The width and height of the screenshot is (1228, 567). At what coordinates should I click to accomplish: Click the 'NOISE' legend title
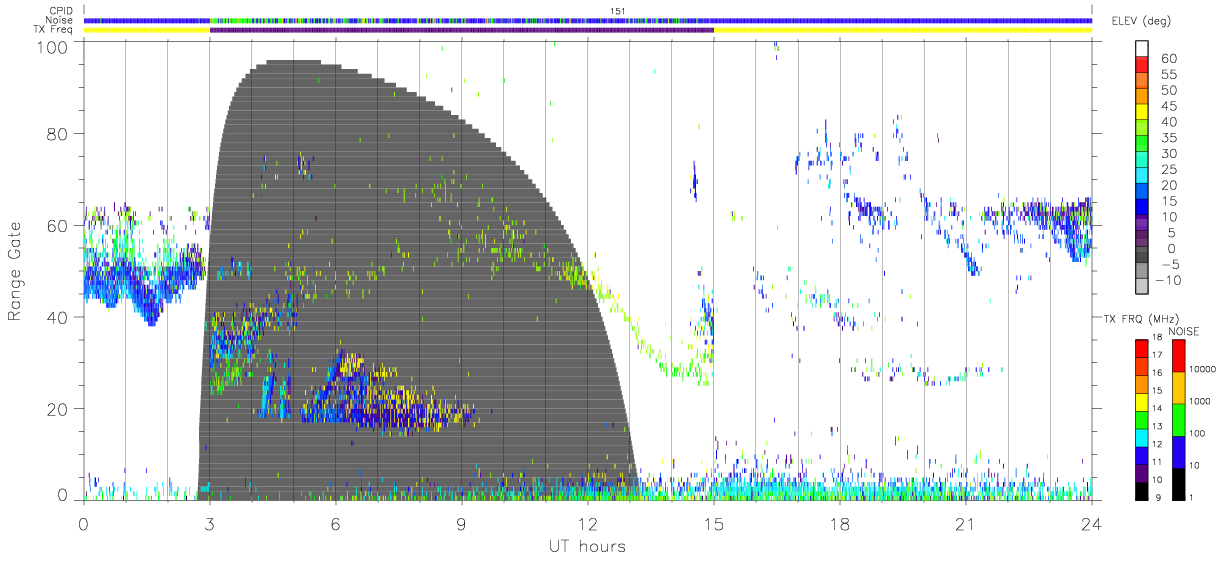tap(1183, 331)
